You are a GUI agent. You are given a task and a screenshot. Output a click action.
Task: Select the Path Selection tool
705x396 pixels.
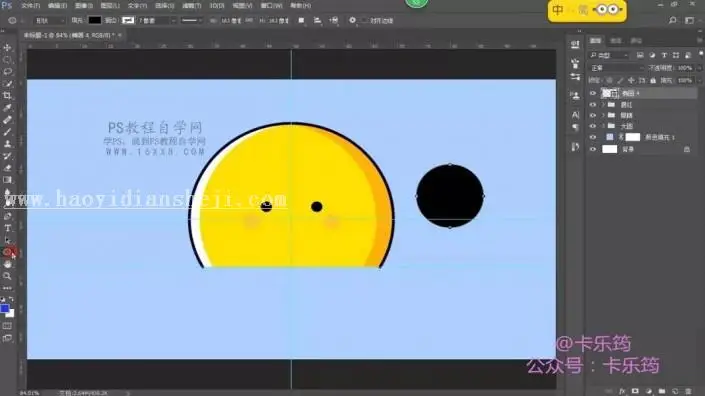tap(7, 240)
